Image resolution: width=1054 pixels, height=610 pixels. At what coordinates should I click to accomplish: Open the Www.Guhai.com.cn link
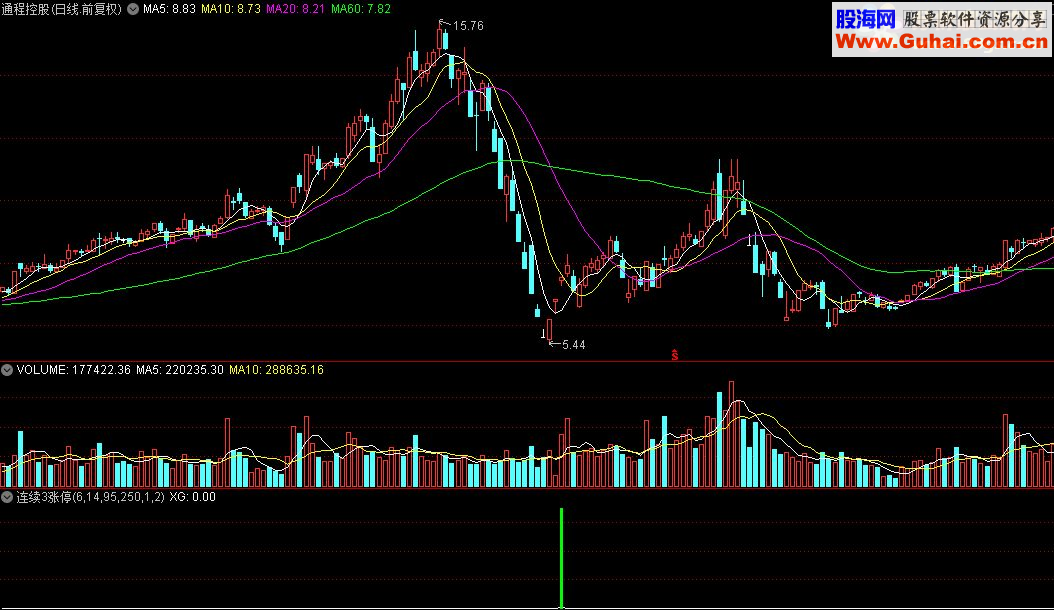941,42
